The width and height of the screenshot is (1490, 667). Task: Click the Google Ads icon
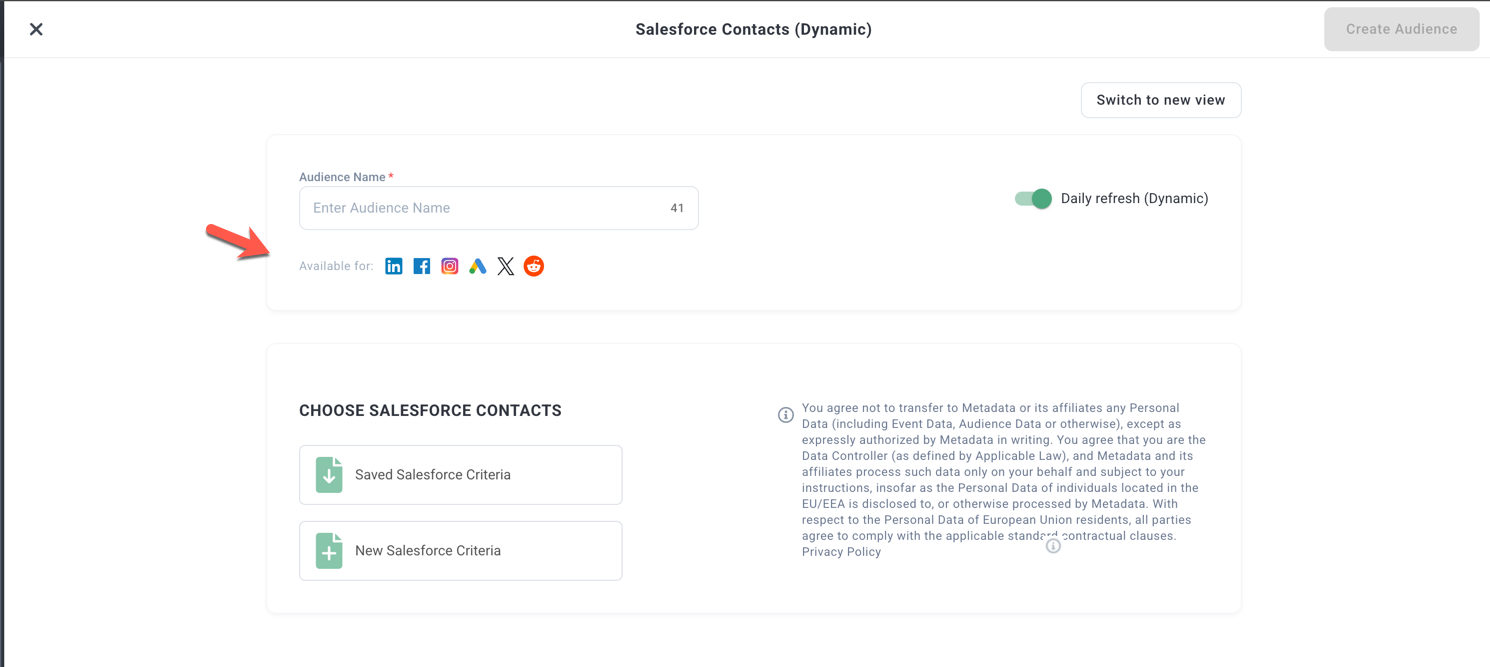[478, 266]
